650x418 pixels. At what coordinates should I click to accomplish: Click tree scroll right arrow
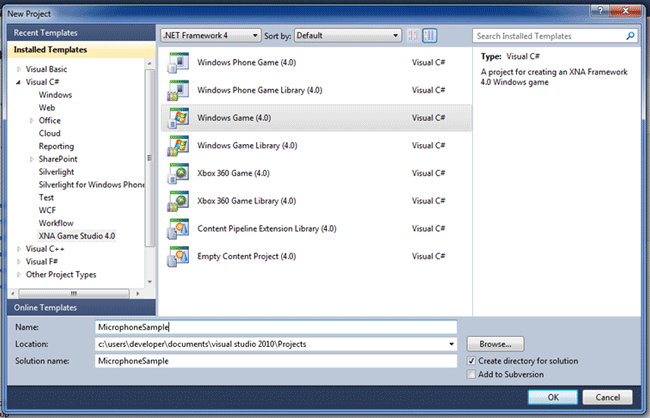(x=138, y=294)
